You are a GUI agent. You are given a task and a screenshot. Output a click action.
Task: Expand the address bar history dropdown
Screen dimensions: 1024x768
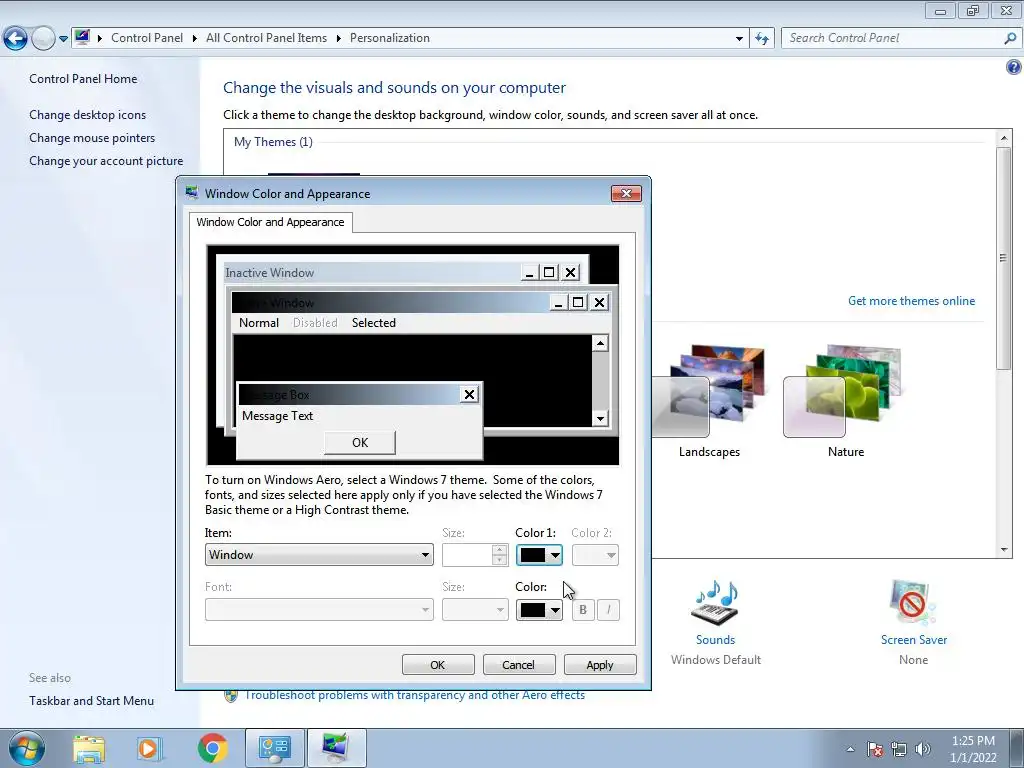click(739, 39)
